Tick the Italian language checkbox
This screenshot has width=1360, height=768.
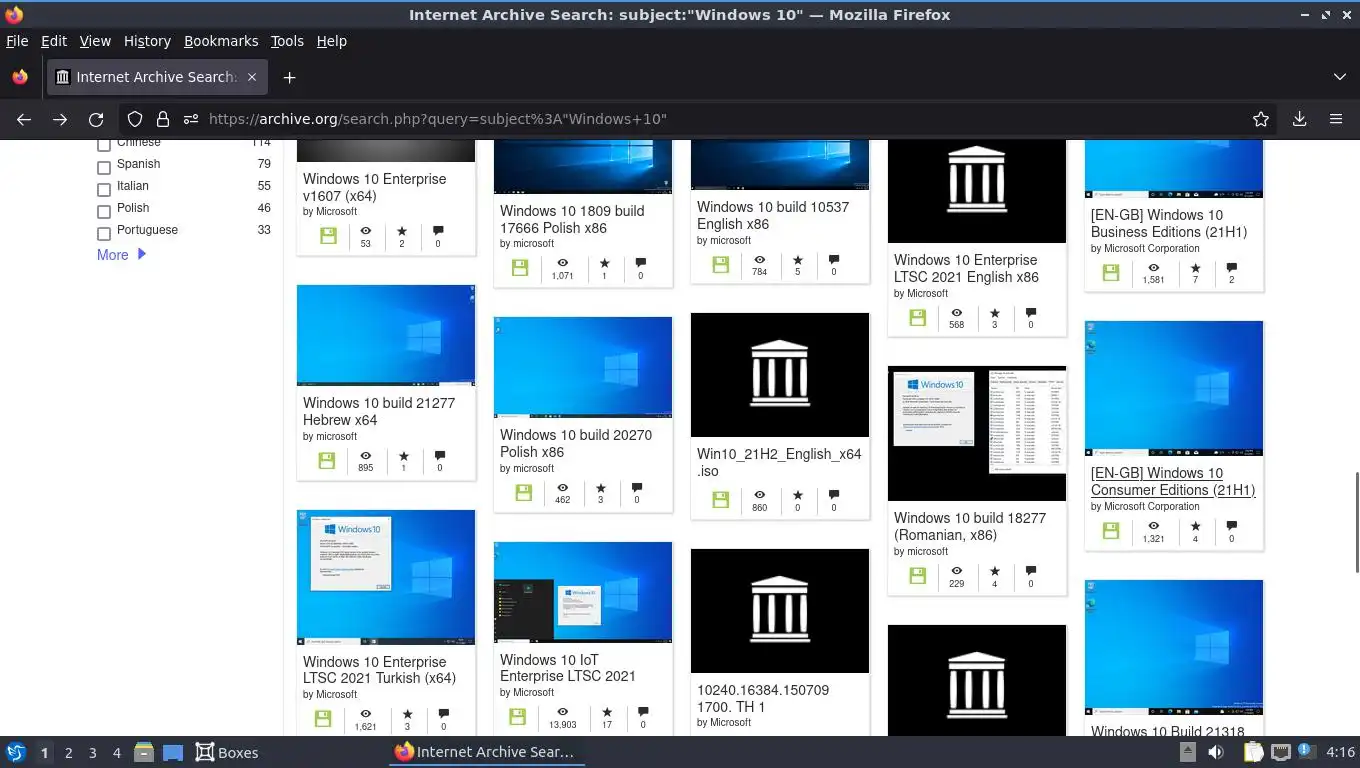click(x=104, y=189)
